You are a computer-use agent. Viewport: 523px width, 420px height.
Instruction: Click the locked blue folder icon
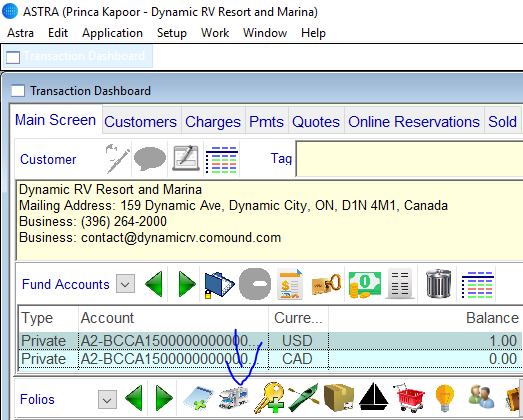219,285
